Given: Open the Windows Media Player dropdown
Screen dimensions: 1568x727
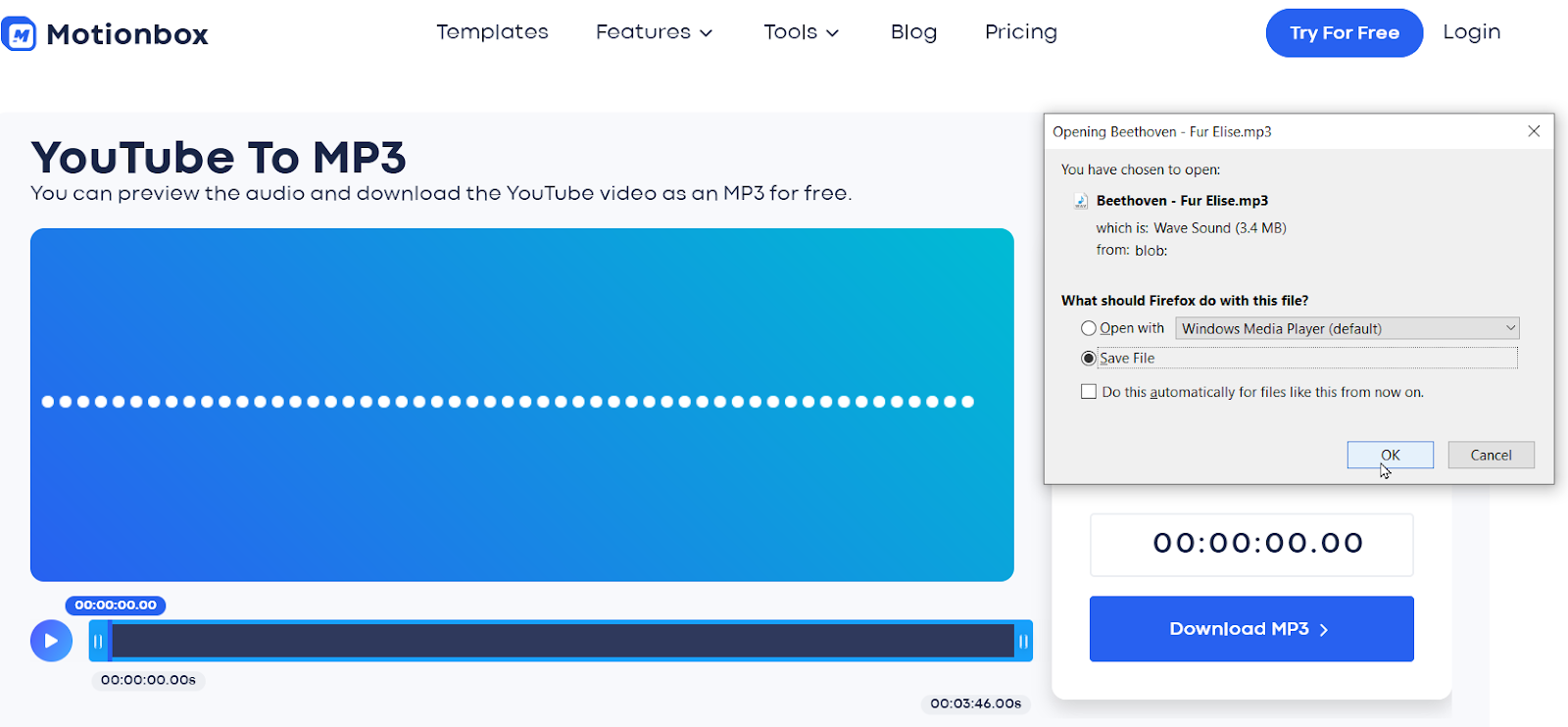Looking at the screenshot, I should tap(1347, 328).
